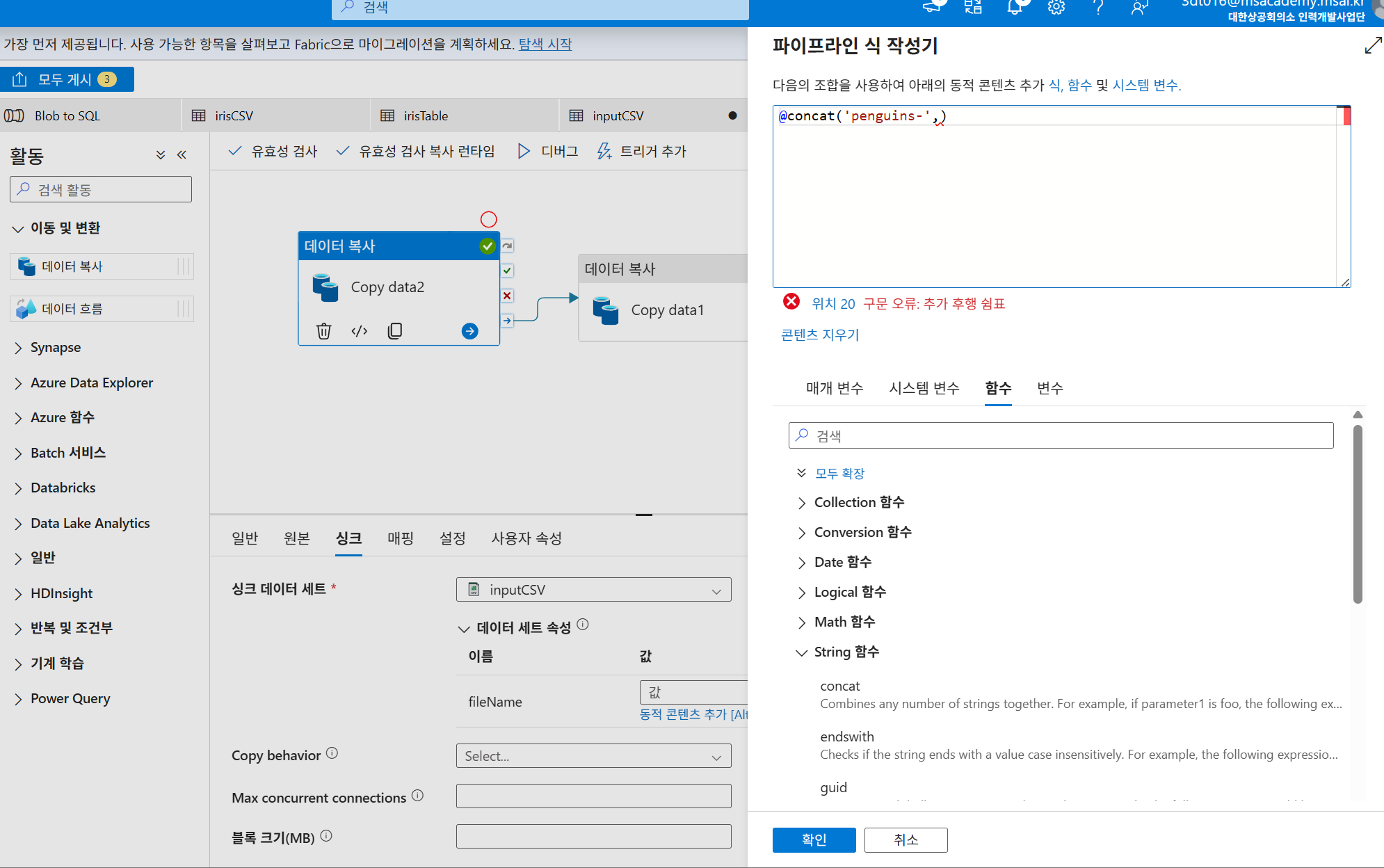Click the blue arrow icon on Copy data2
The image size is (1384, 868).
[x=469, y=331]
